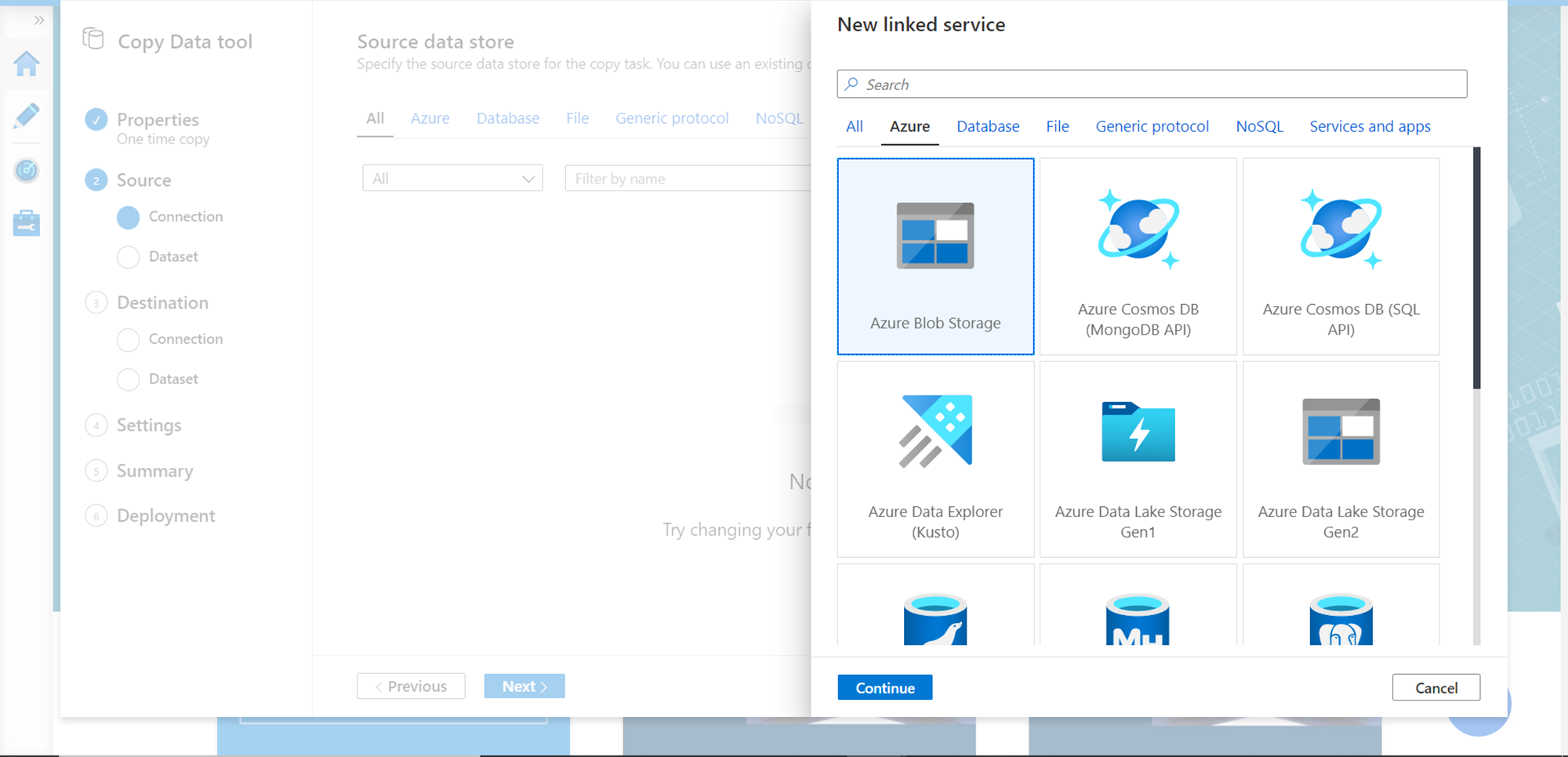The height and width of the screenshot is (757, 1568).
Task: Switch to Azure tab in Source data store
Action: click(430, 118)
